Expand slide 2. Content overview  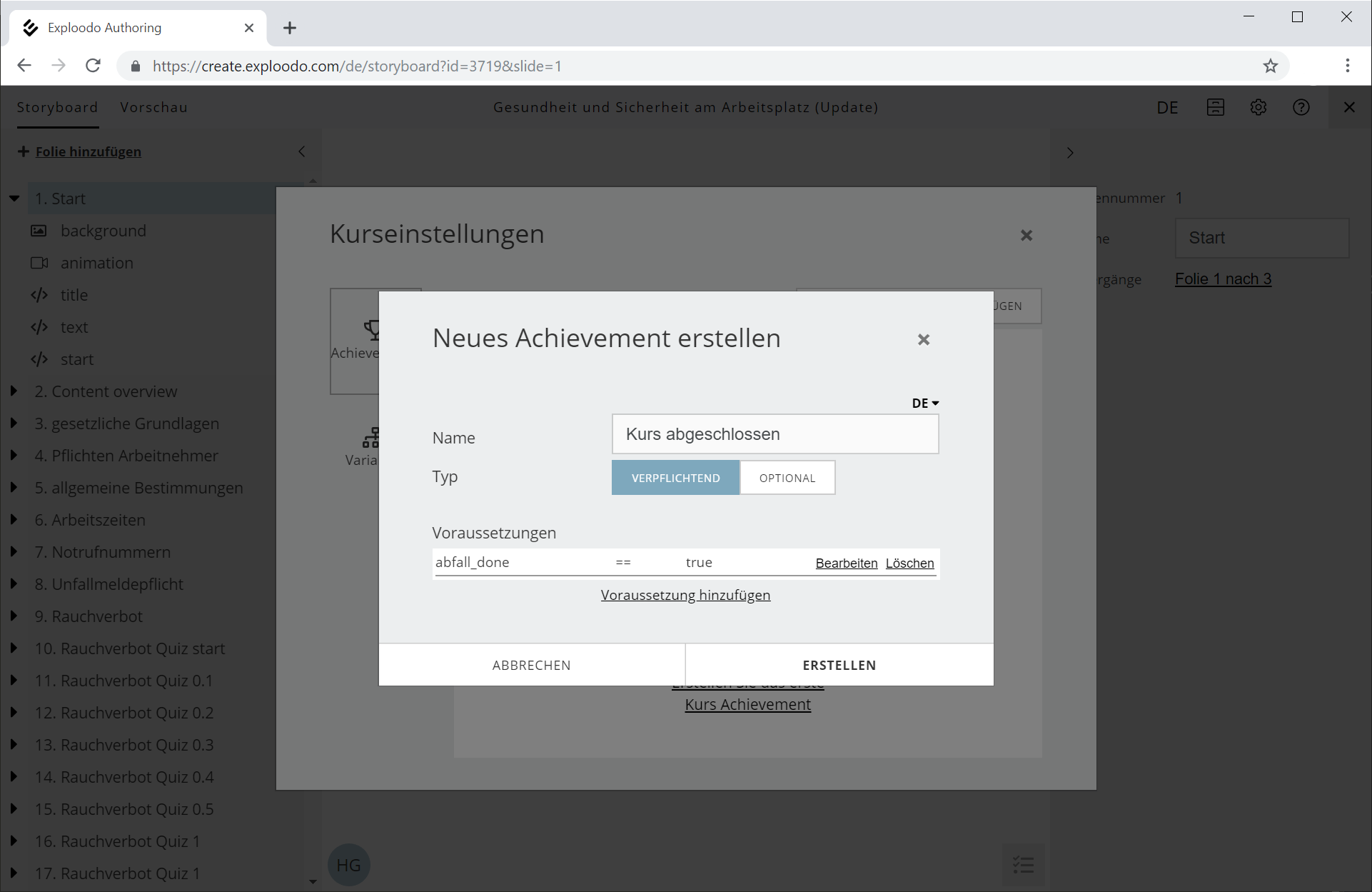pos(14,391)
